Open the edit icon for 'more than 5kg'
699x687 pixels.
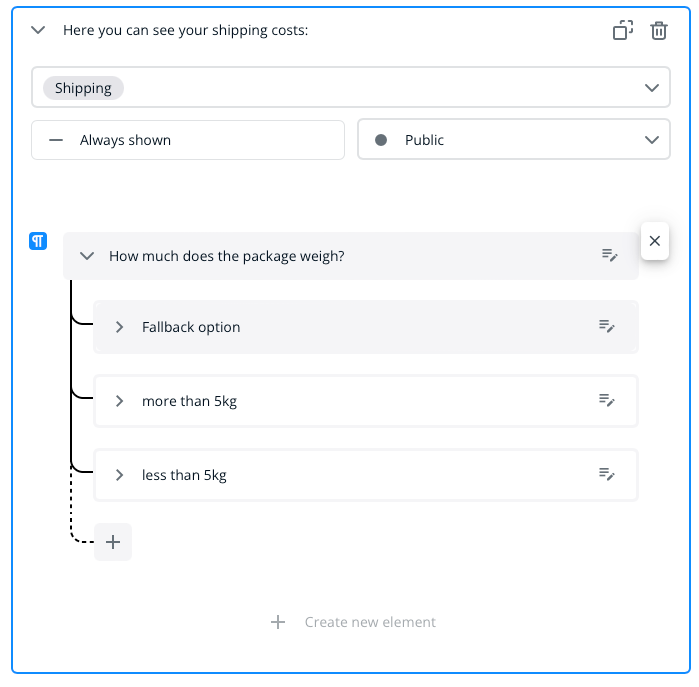(607, 400)
